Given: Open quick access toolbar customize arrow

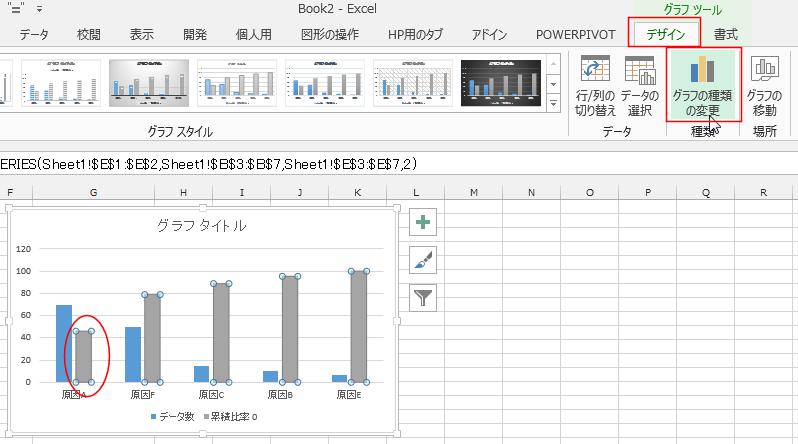Looking at the screenshot, I should coord(39,10).
